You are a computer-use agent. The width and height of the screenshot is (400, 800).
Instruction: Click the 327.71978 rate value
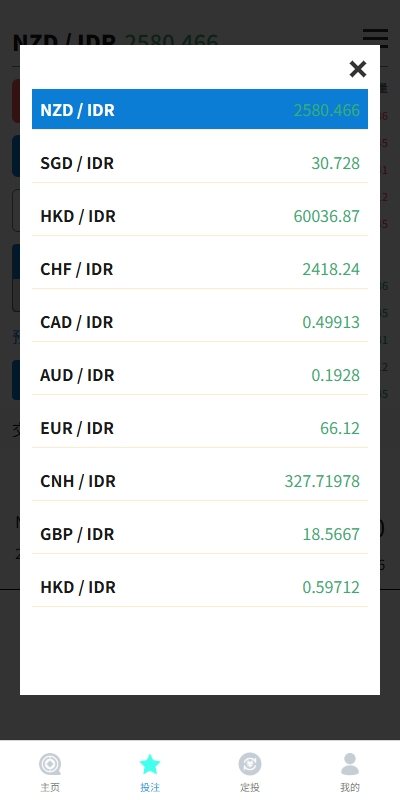click(322, 481)
